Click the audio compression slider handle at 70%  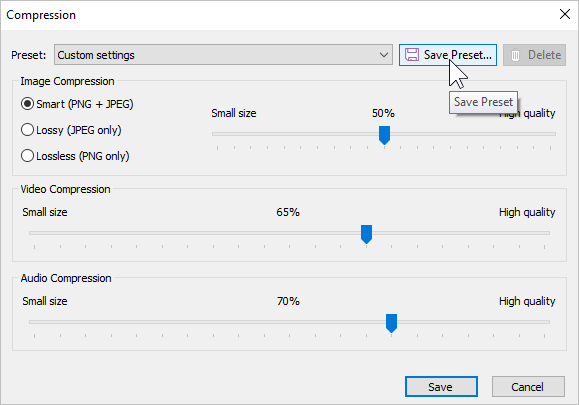click(391, 323)
